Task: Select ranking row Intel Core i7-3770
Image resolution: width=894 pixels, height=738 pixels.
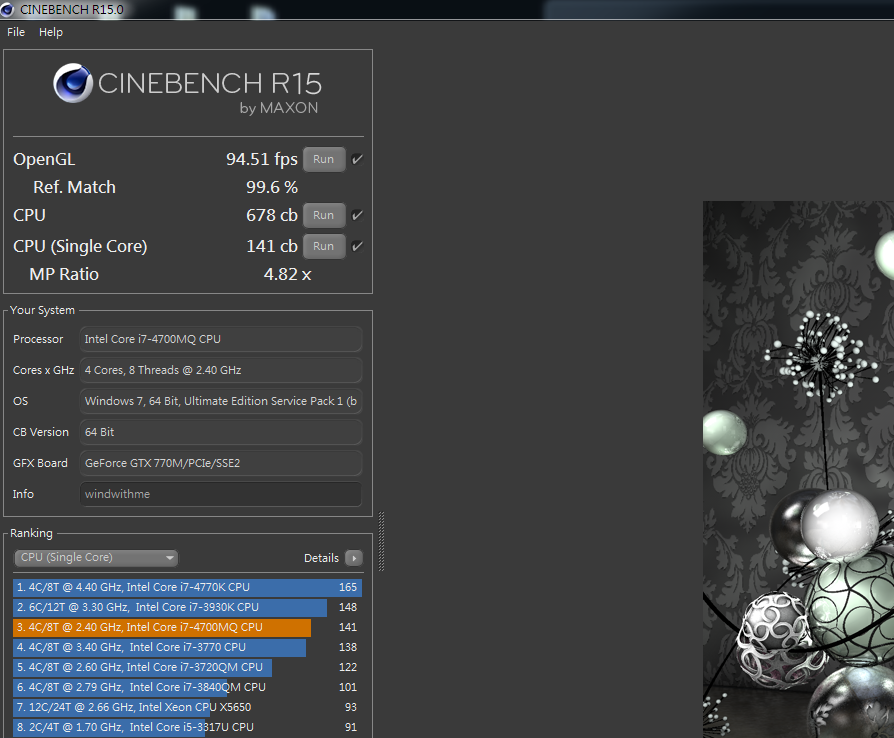Action: point(187,647)
